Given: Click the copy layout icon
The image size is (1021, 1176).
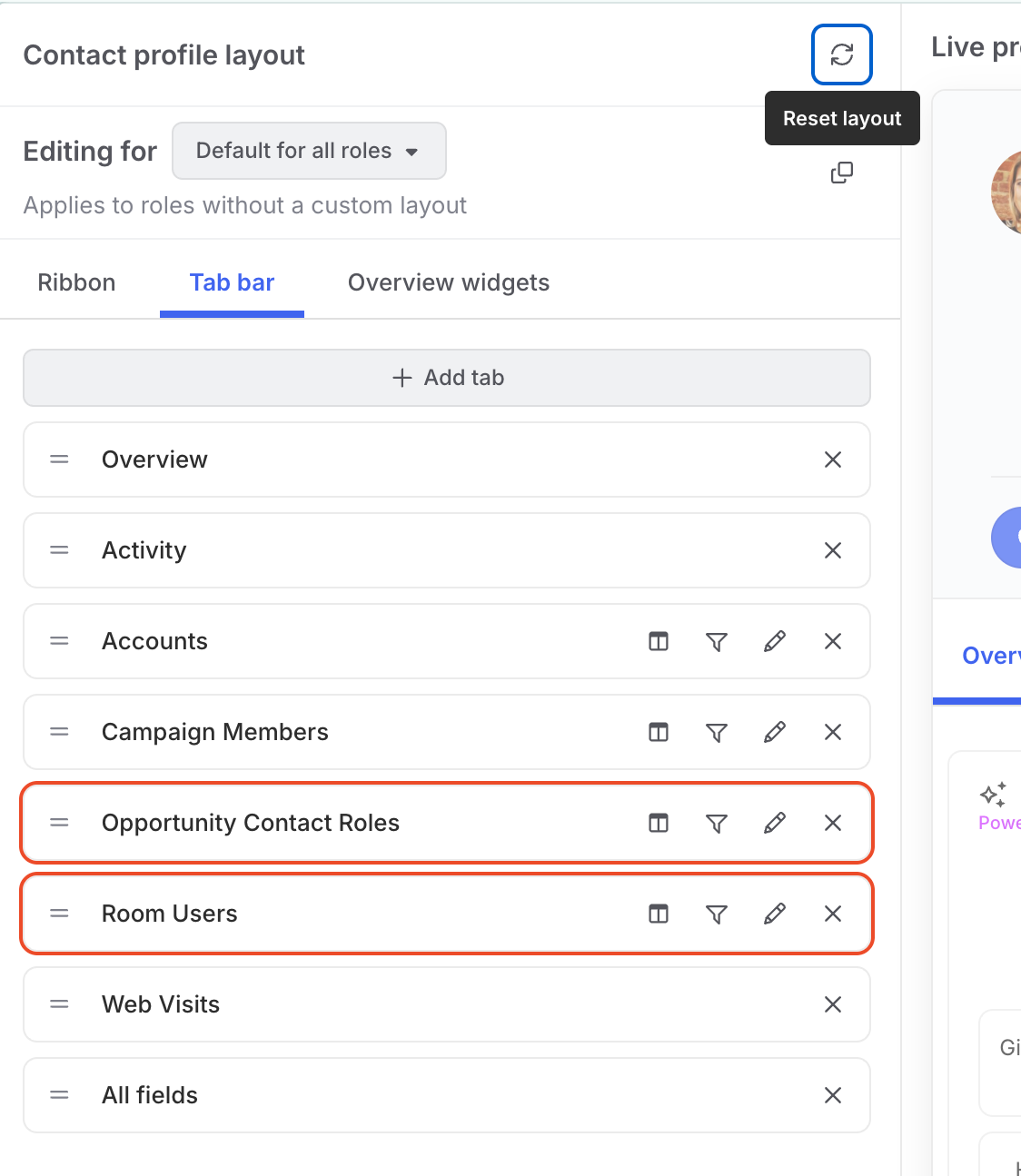Looking at the screenshot, I should tap(842, 173).
